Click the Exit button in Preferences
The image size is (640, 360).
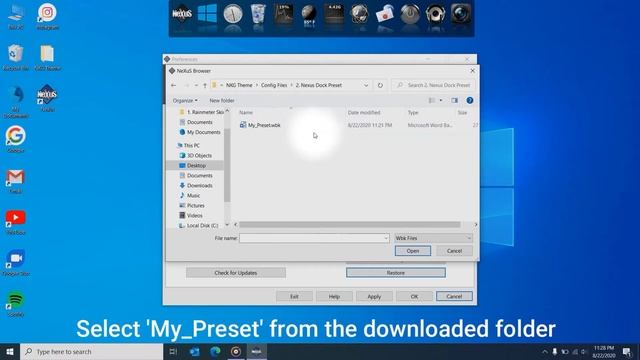point(294,296)
